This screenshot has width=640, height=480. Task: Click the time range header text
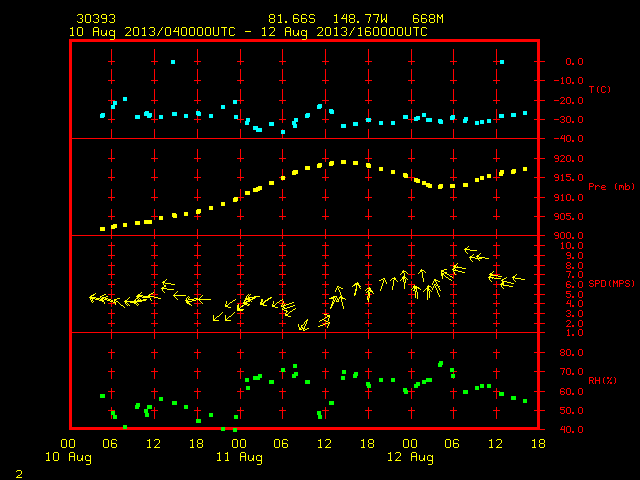tap(248, 32)
